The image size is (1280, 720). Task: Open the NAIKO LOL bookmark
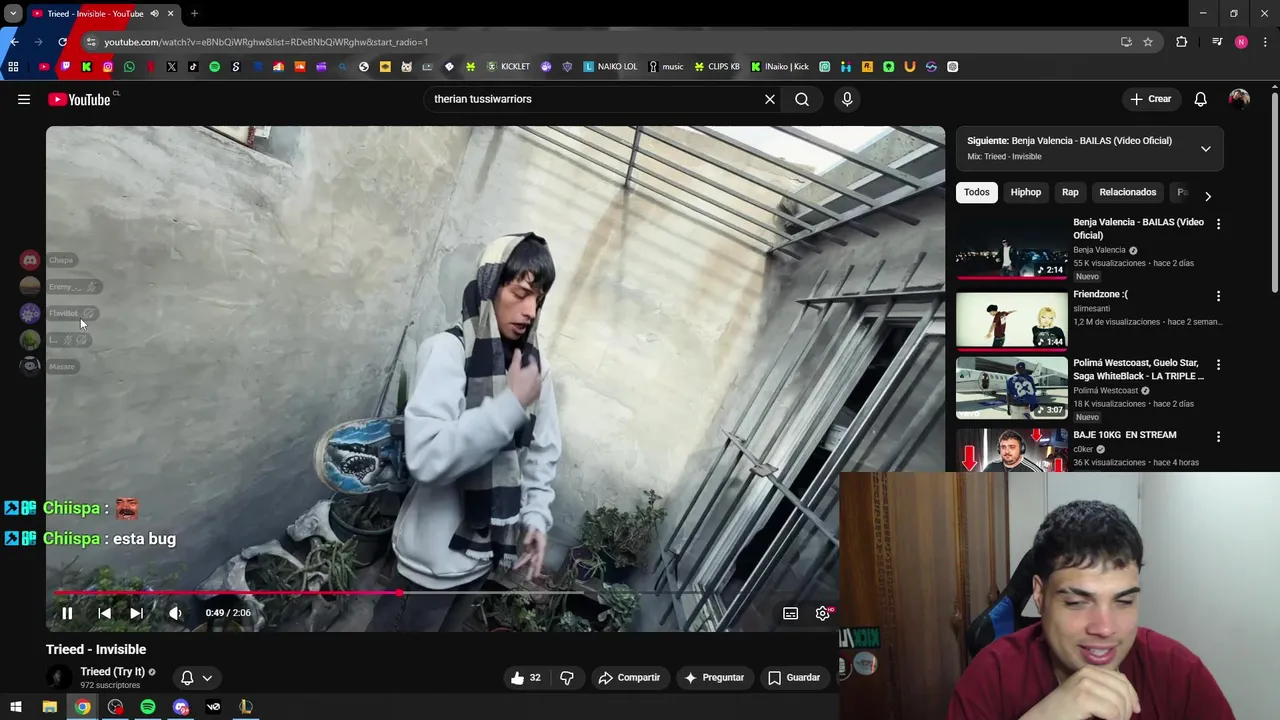pyautogui.click(x=610, y=67)
